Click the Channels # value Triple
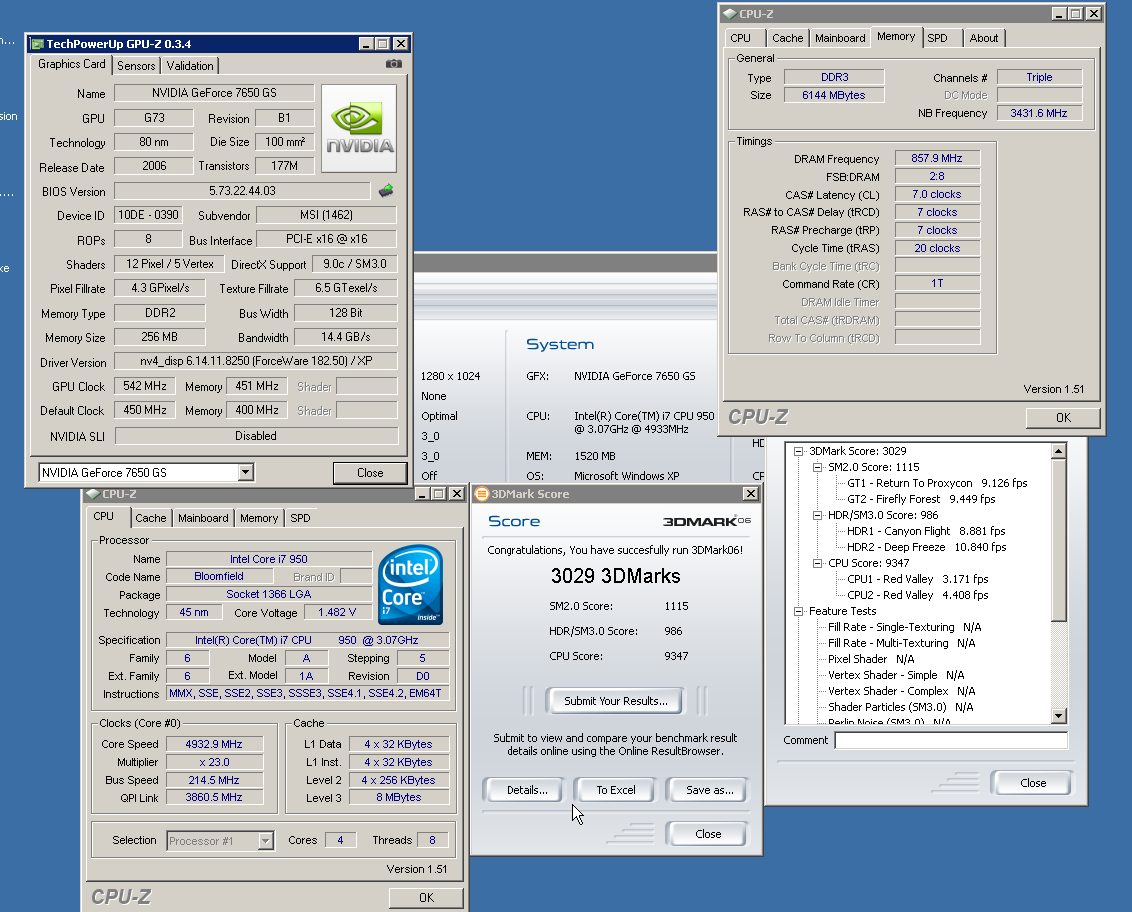Image resolution: width=1132 pixels, height=912 pixels. click(1039, 77)
